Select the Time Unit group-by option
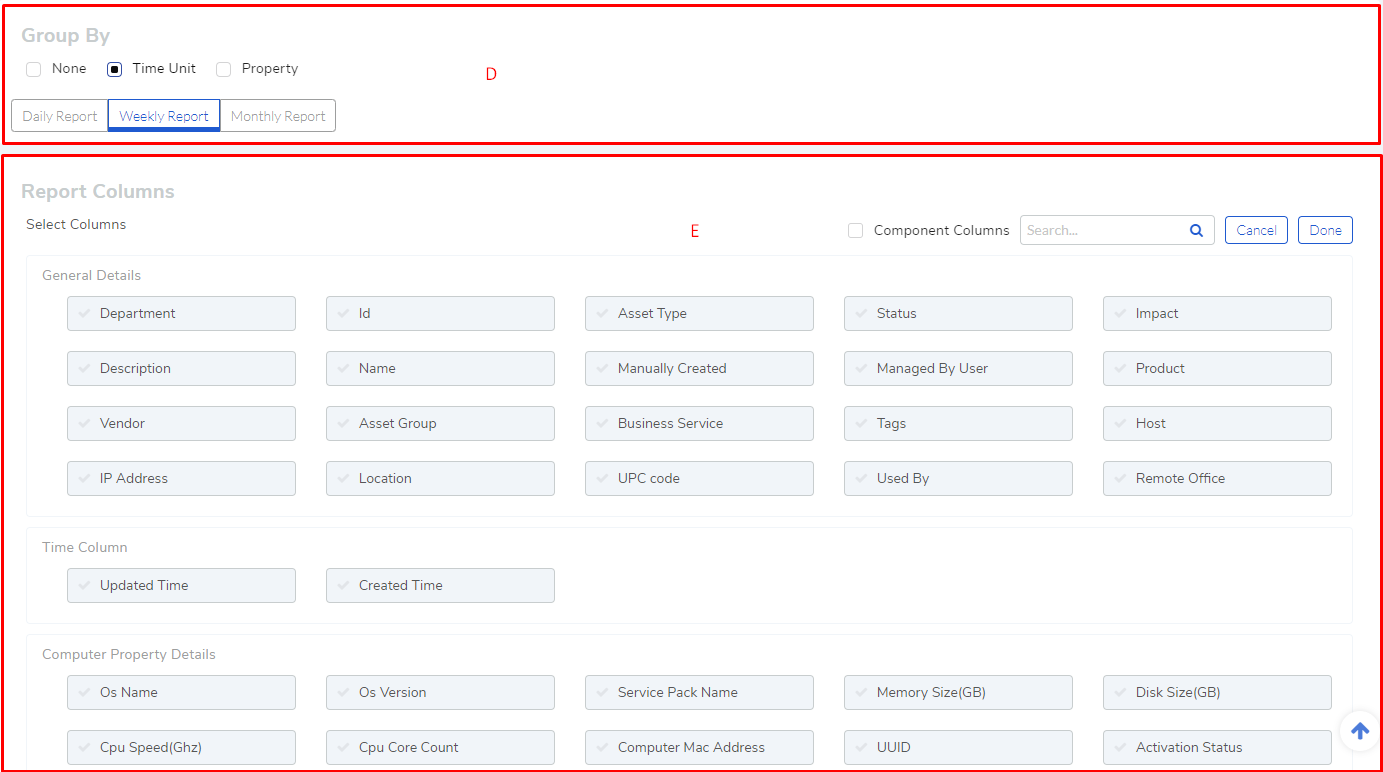The width and height of the screenshot is (1383, 772). pyautogui.click(x=115, y=69)
